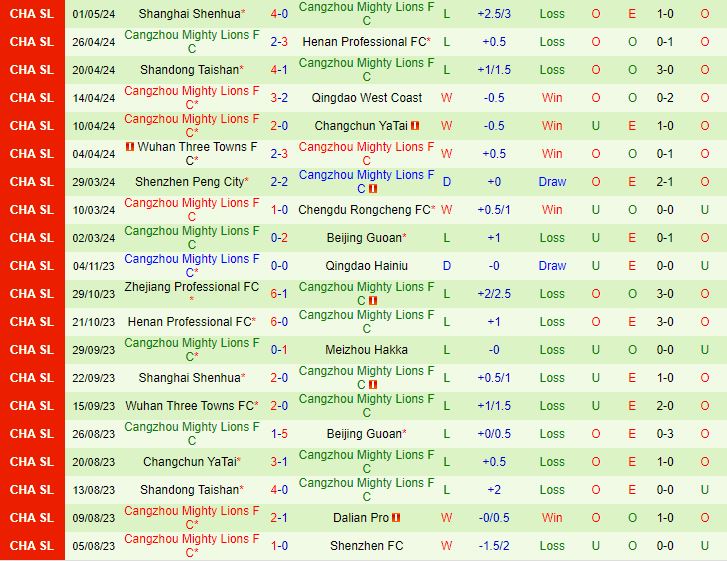Click score 3-2 versus Qingdao West Coast

279,98
